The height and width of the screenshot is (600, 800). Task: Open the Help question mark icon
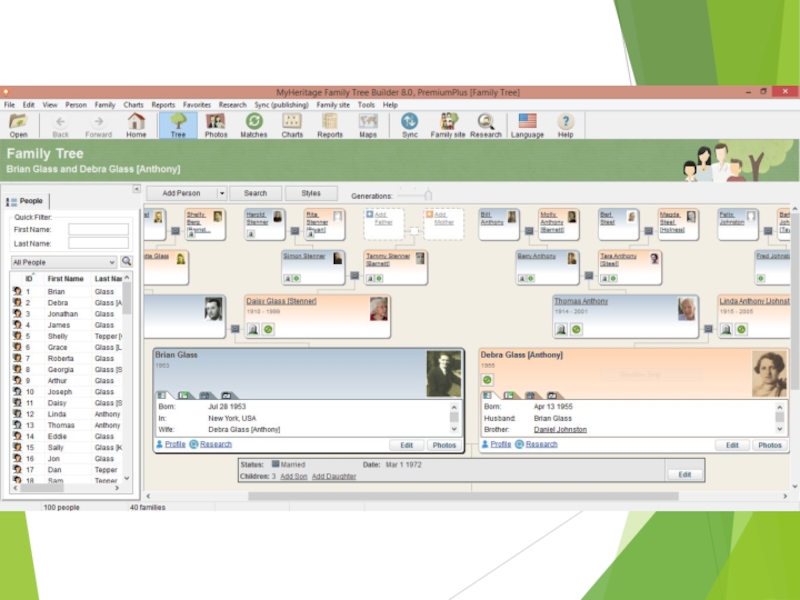pyautogui.click(x=565, y=126)
